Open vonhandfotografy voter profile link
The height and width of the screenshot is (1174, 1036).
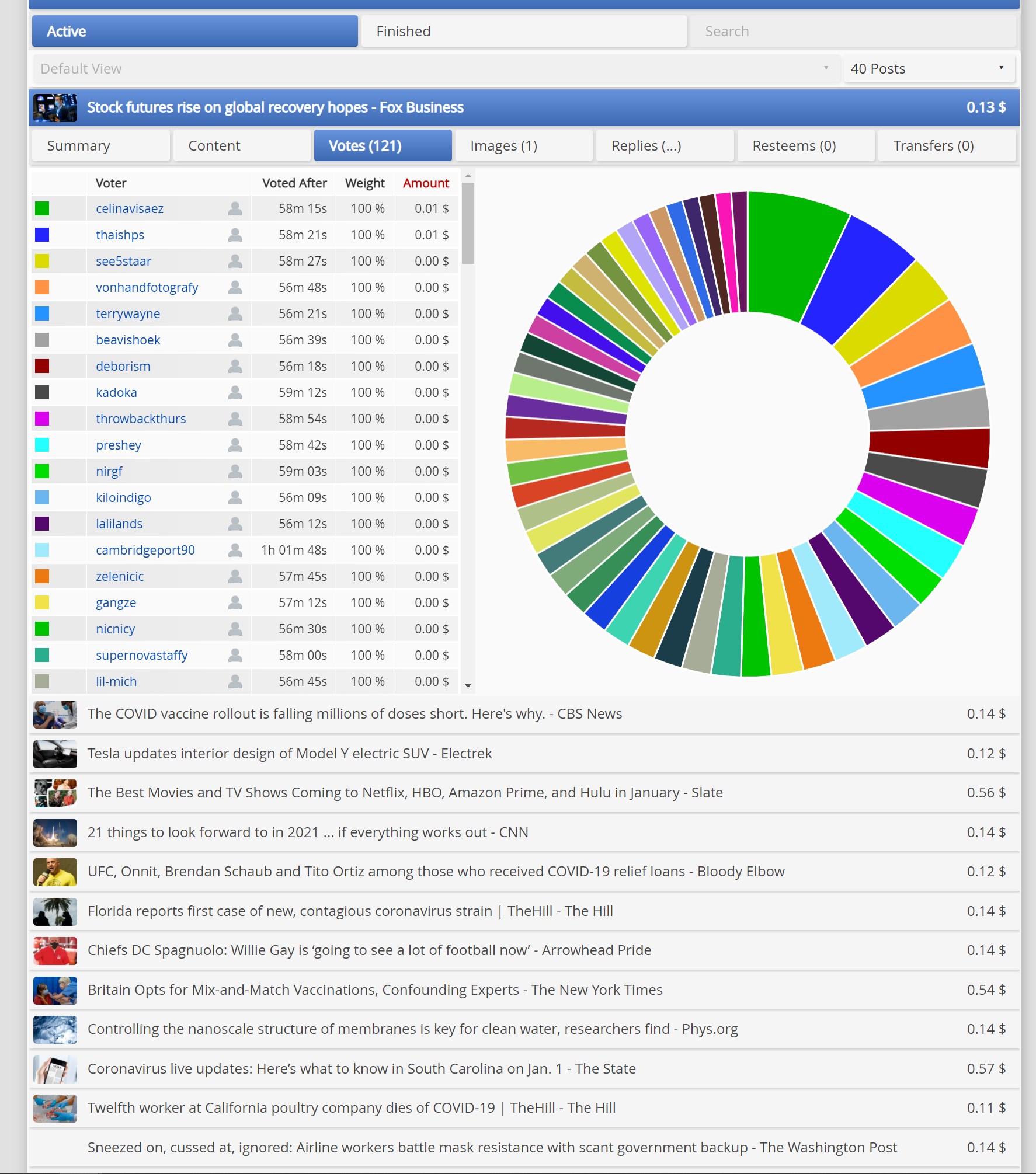pyautogui.click(x=147, y=287)
